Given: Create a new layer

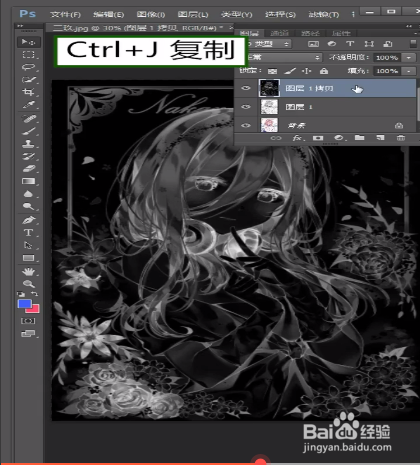Looking at the screenshot, I should [380, 138].
